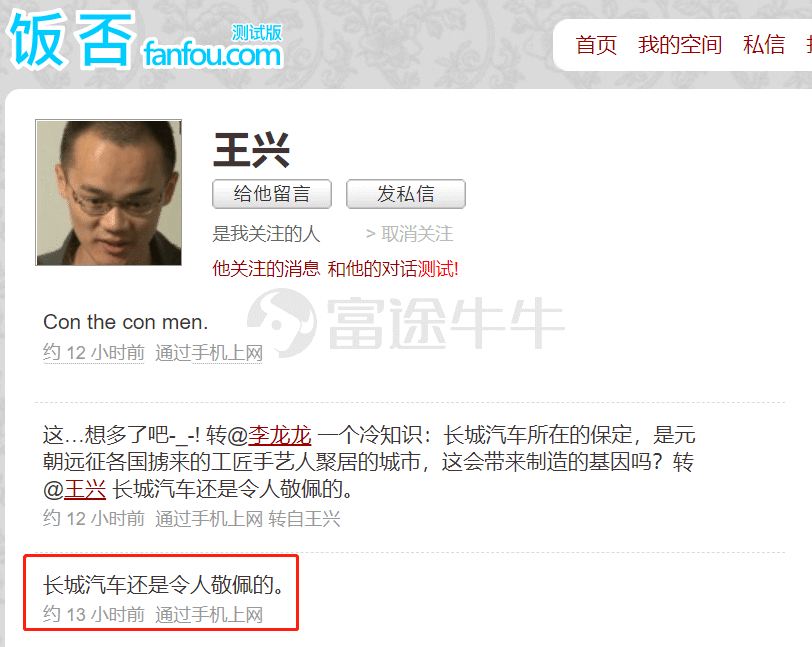Open 他关注的消息 link
The height and width of the screenshot is (647, 812).
[x=266, y=269]
